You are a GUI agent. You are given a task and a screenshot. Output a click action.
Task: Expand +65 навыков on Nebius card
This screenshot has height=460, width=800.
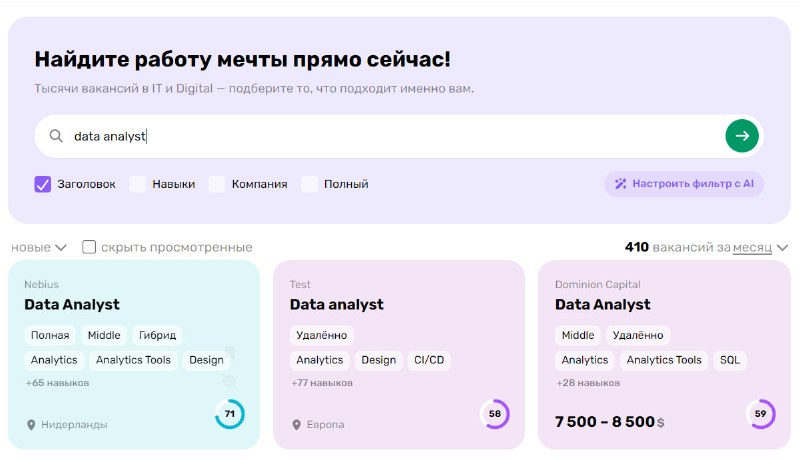point(57,382)
